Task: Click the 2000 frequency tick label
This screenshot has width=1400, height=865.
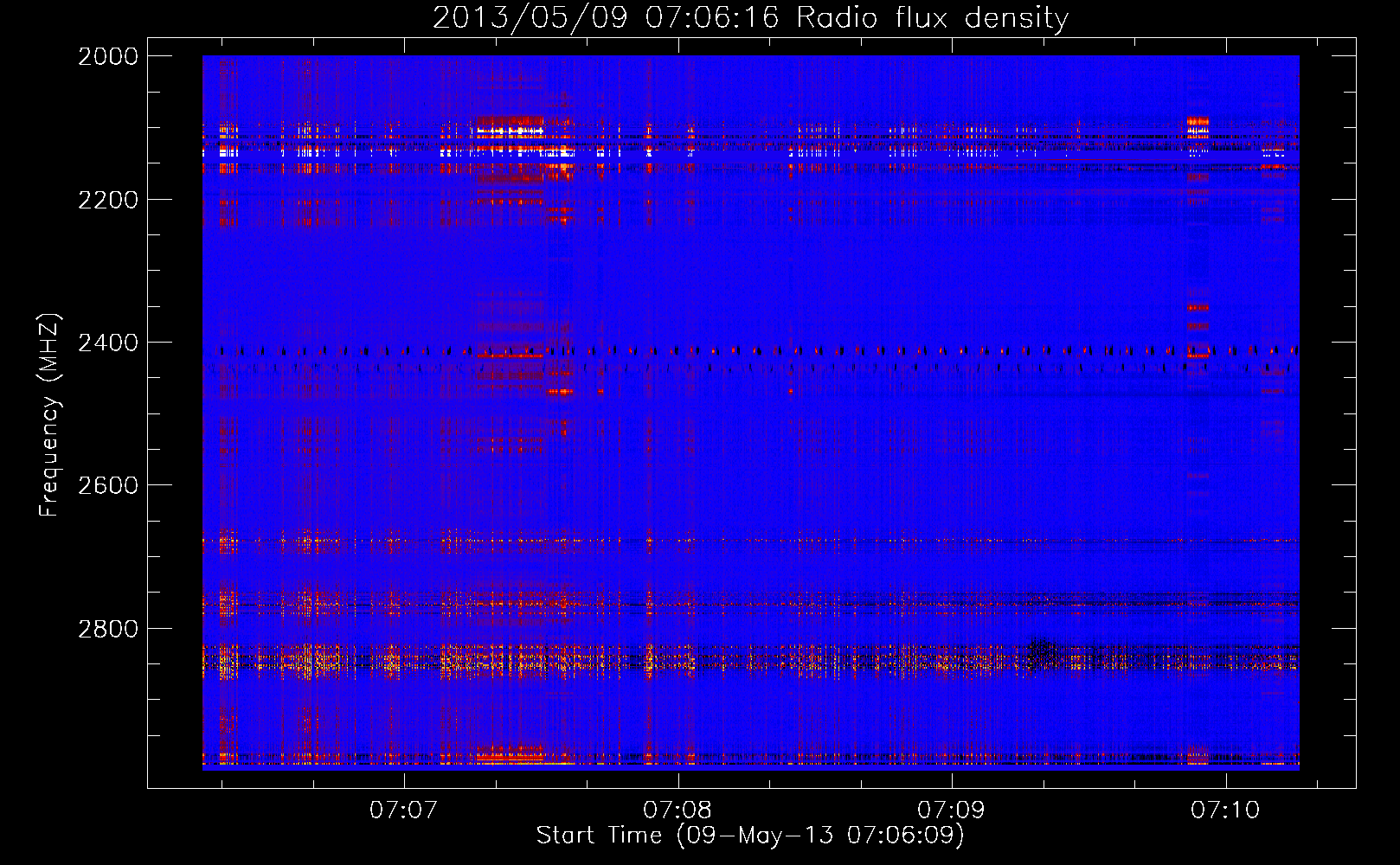Action: coord(108,56)
